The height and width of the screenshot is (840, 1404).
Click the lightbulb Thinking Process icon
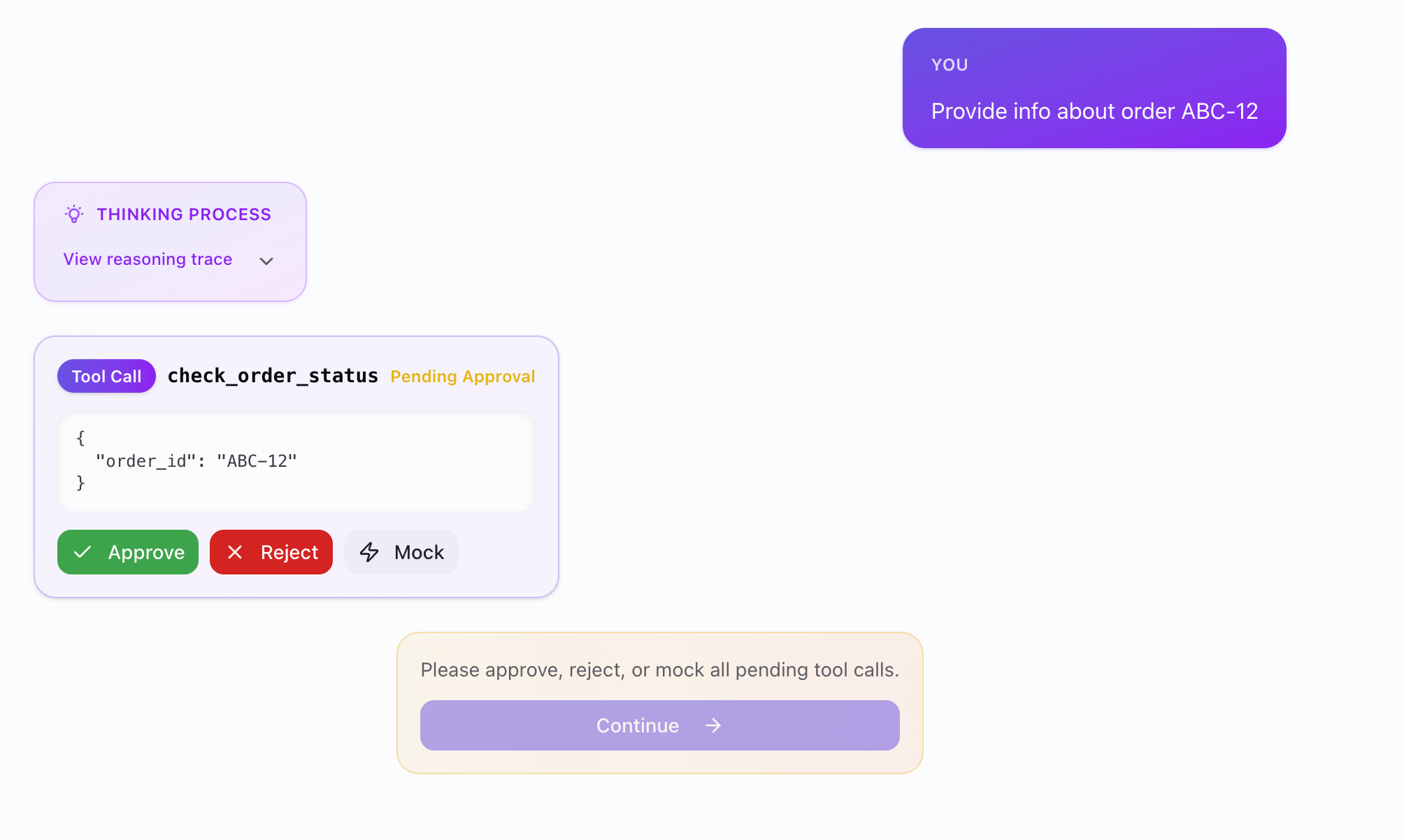tap(74, 214)
